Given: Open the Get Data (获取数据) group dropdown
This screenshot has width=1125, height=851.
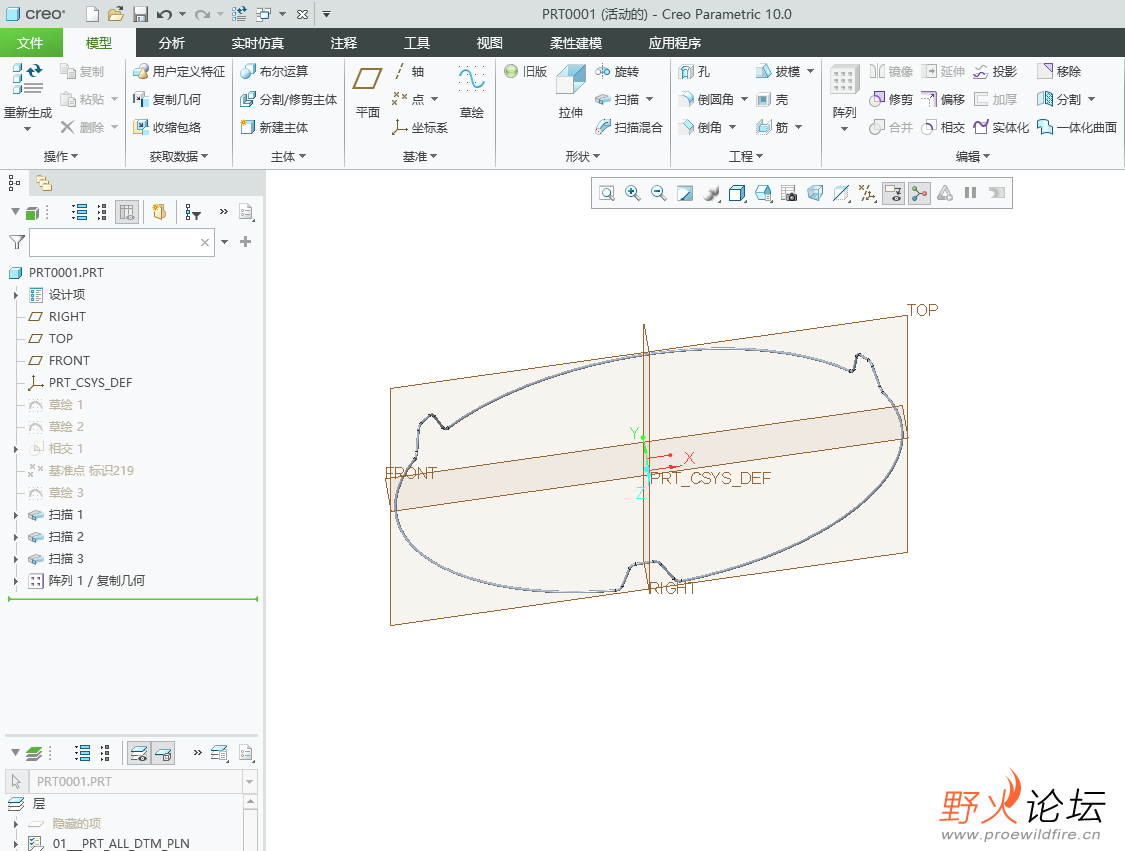Looking at the screenshot, I should 179,156.
